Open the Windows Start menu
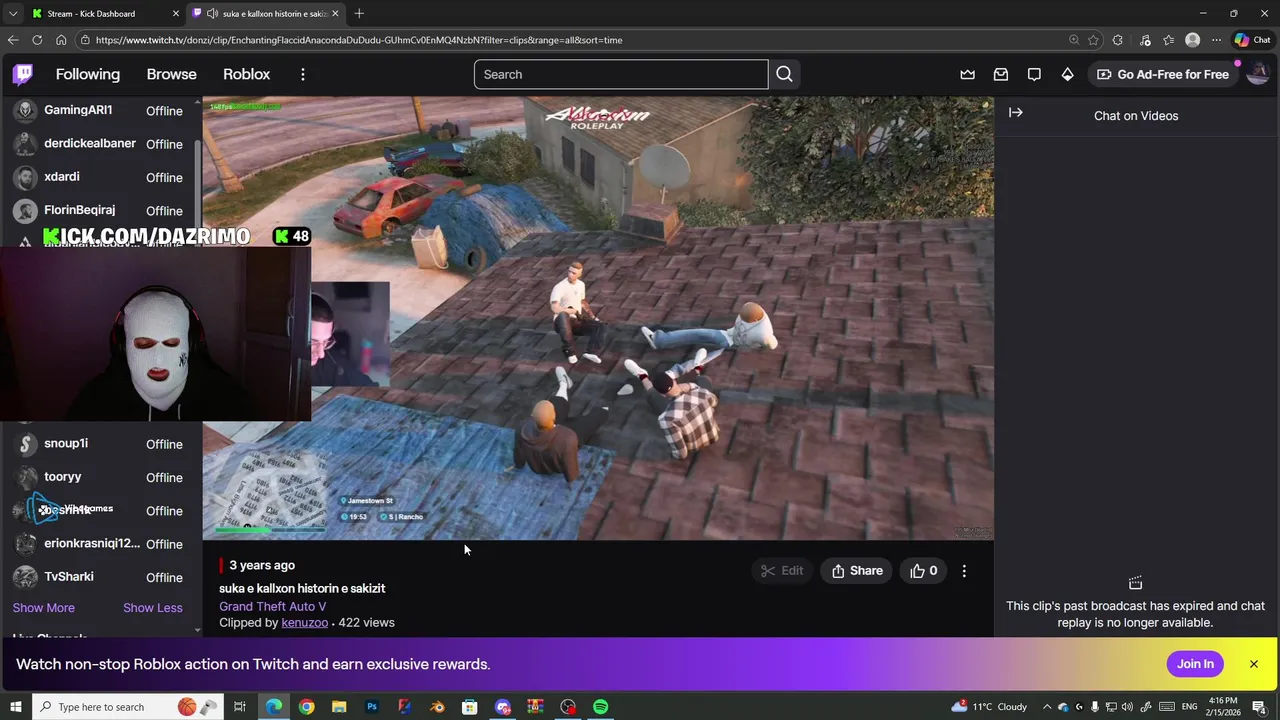The height and width of the screenshot is (720, 1280). (x=15, y=707)
